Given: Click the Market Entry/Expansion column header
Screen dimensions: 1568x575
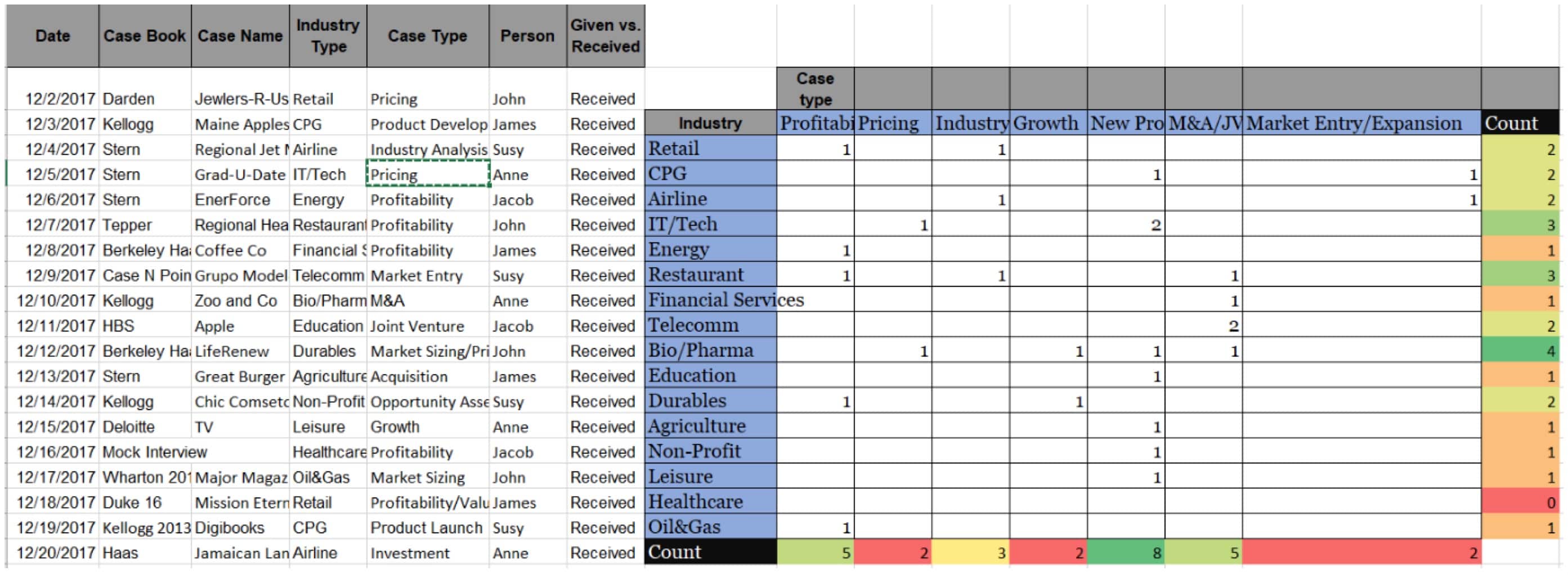Looking at the screenshot, I should pyautogui.click(x=1361, y=124).
